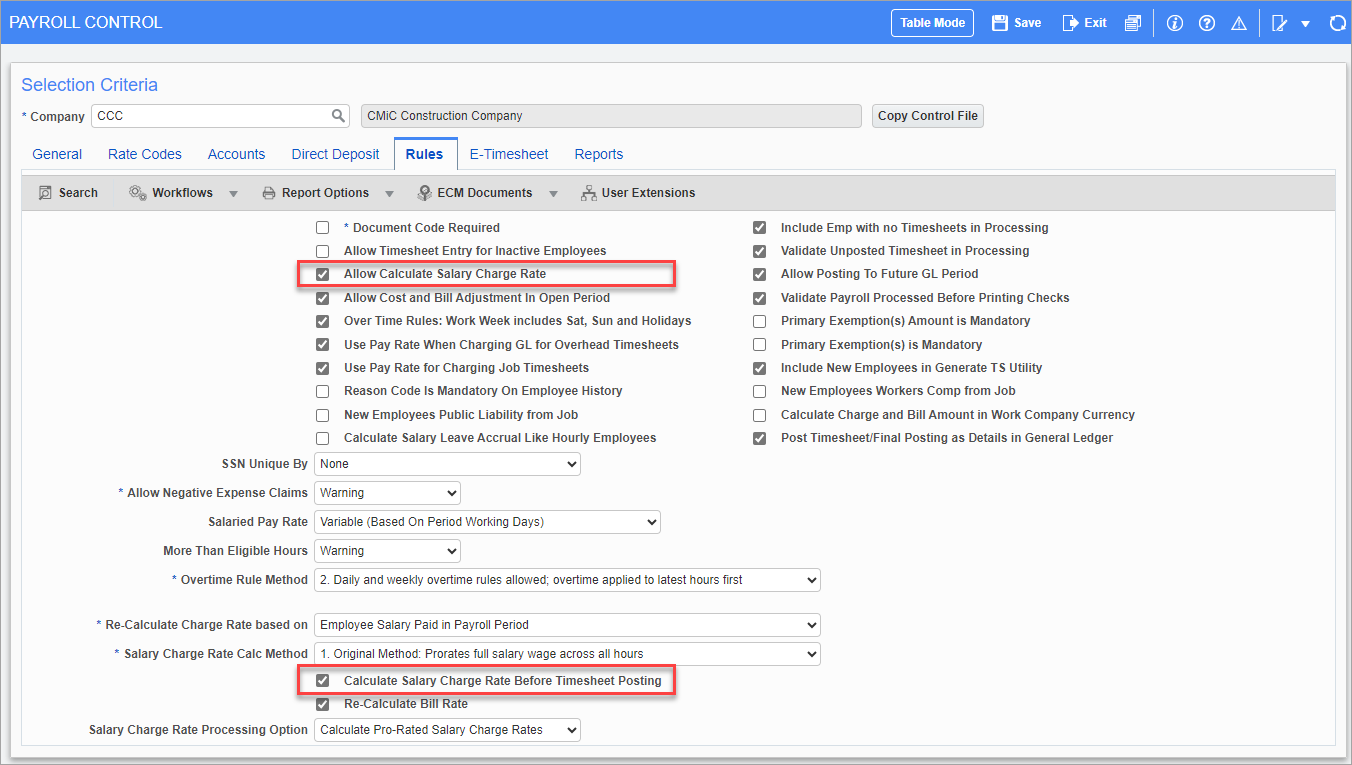Open the Accounts tab
This screenshot has width=1352, height=765.
pyautogui.click(x=236, y=154)
